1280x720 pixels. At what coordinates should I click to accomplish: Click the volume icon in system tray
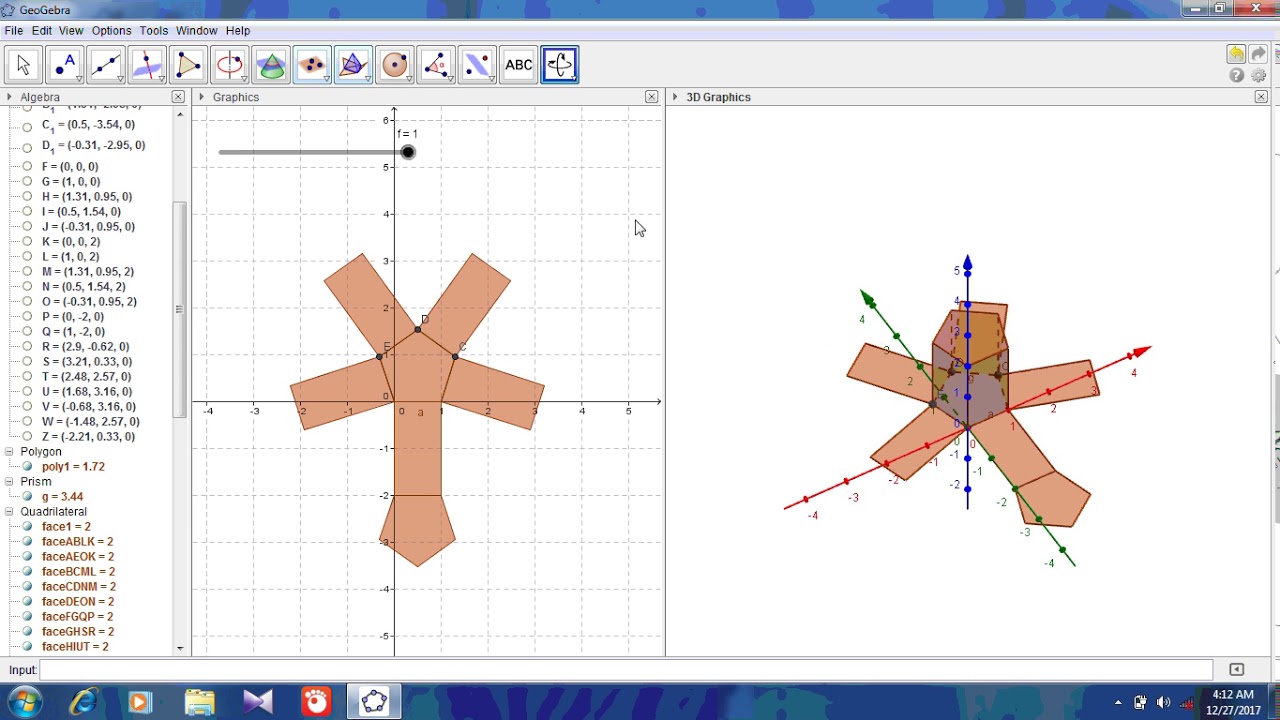[1163, 702]
